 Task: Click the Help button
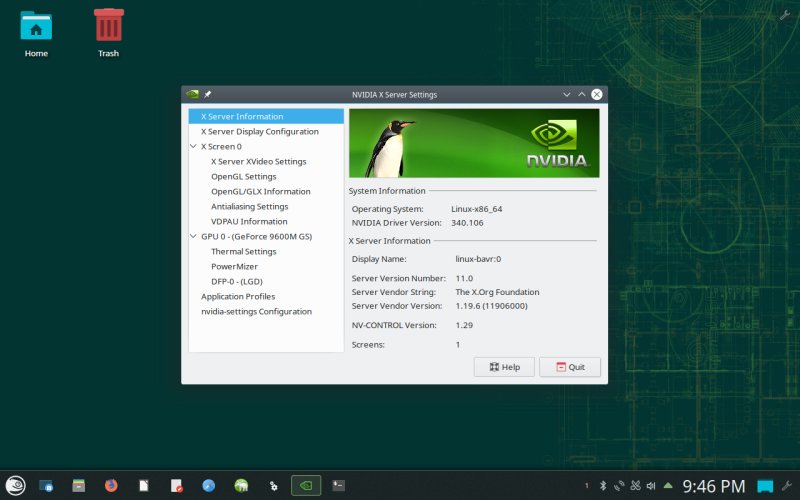[x=504, y=367]
